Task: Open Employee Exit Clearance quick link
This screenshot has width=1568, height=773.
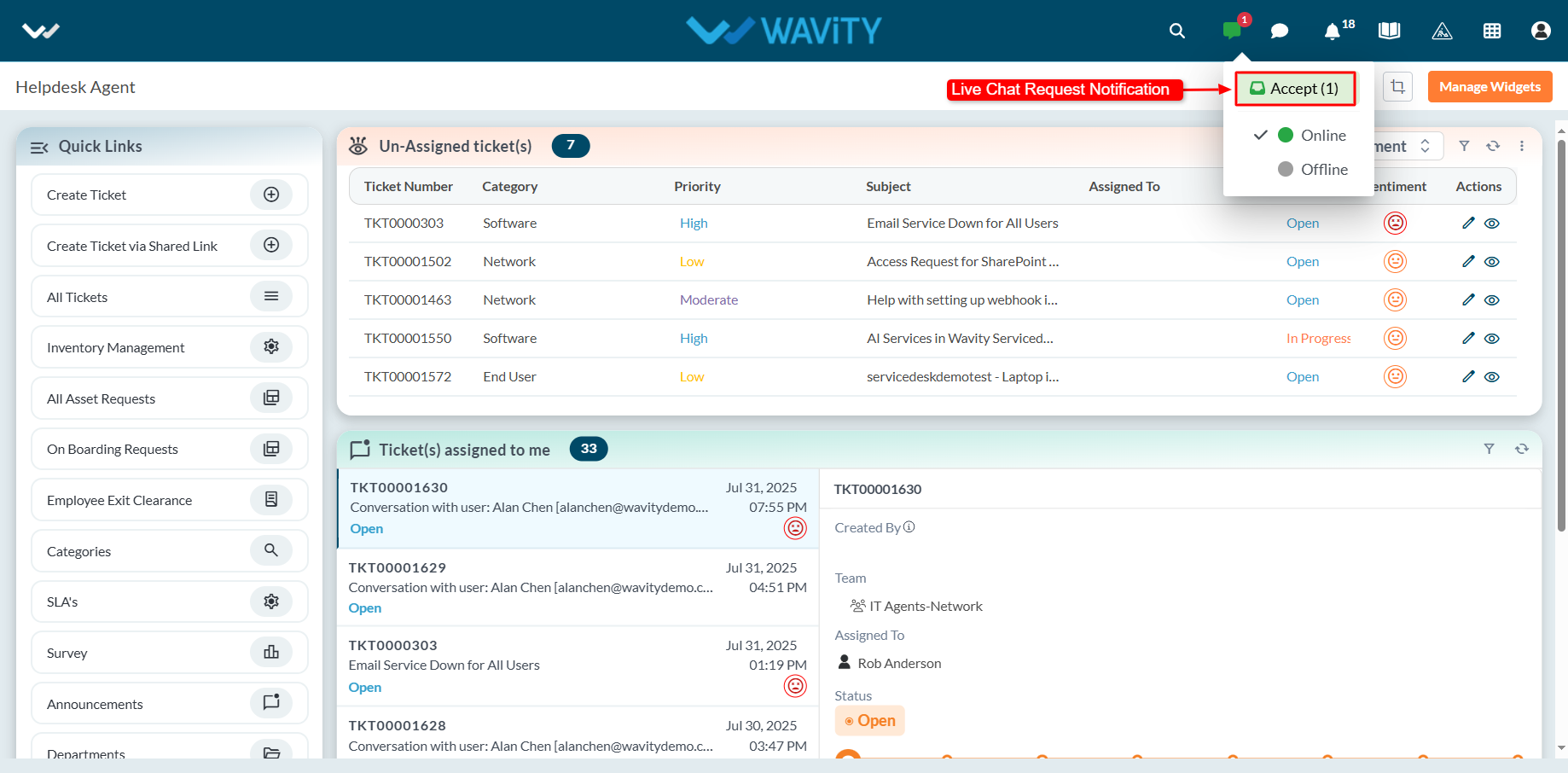Action: pos(170,500)
